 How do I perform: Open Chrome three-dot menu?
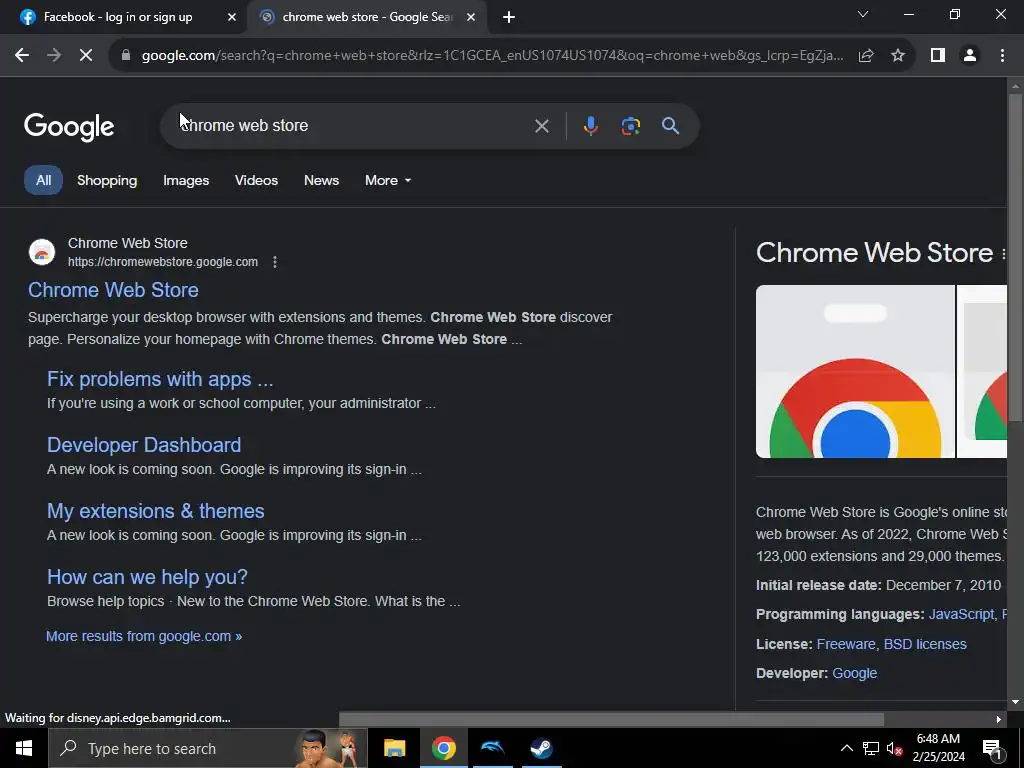pos(1002,56)
